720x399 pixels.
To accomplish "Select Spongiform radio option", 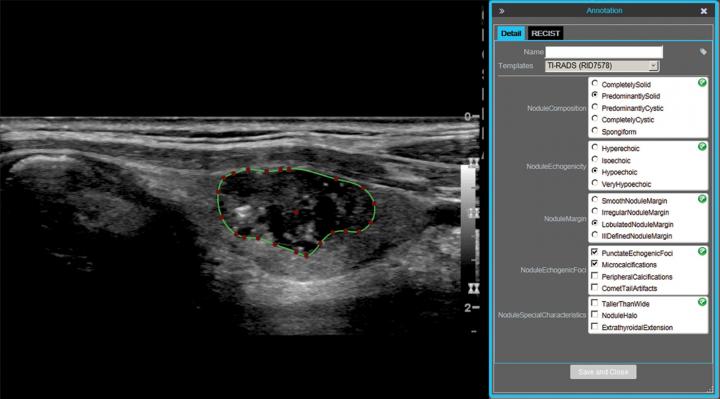I will 595,130.
